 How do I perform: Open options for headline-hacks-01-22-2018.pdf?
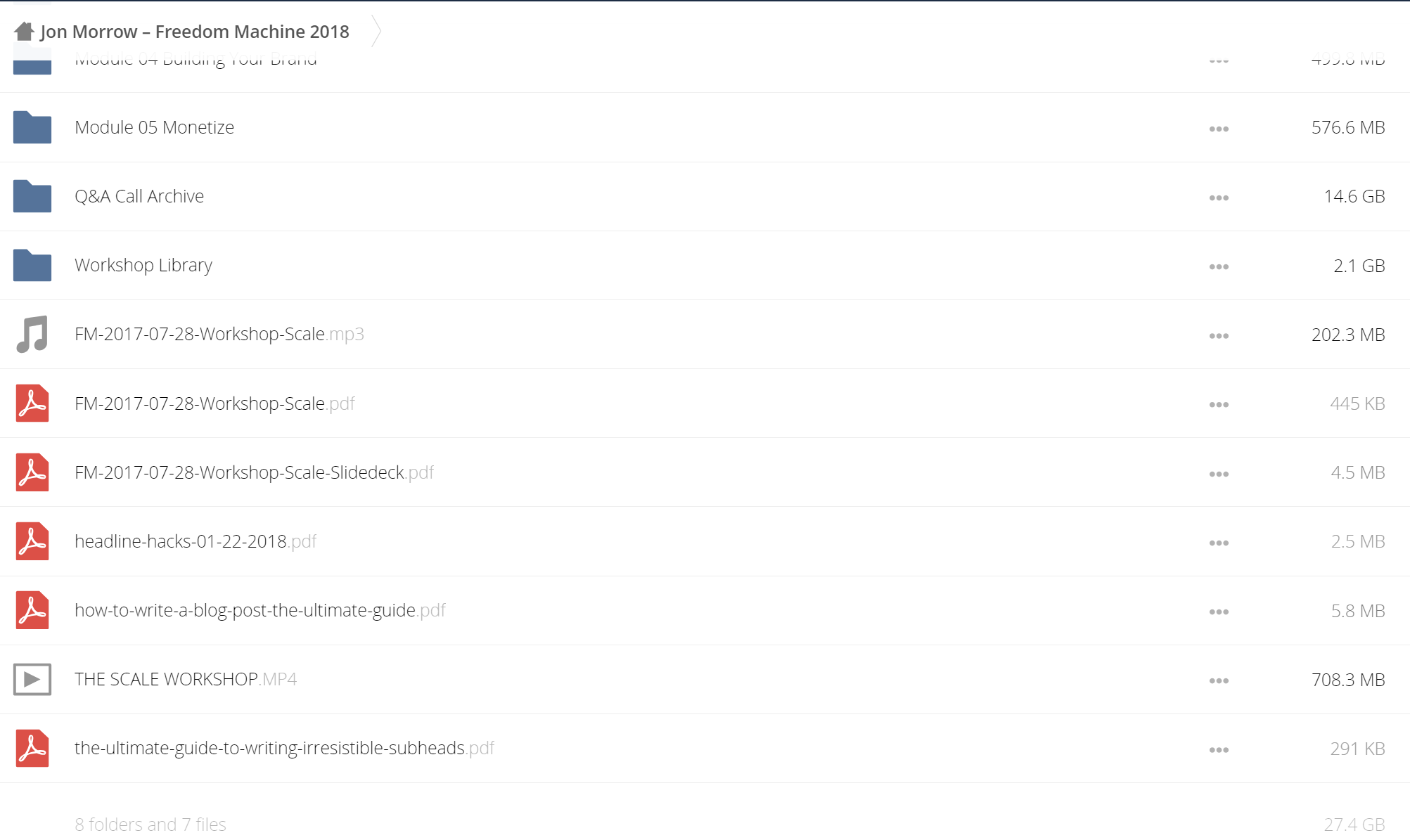(1219, 543)
